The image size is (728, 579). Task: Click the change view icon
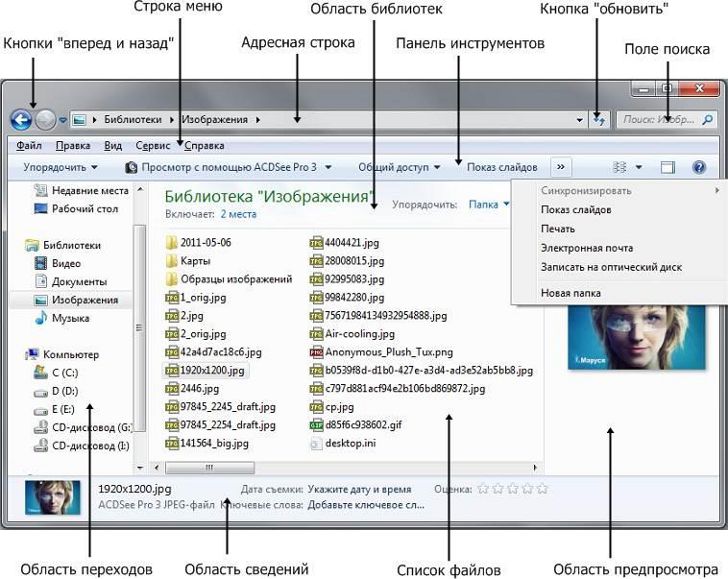620,167
